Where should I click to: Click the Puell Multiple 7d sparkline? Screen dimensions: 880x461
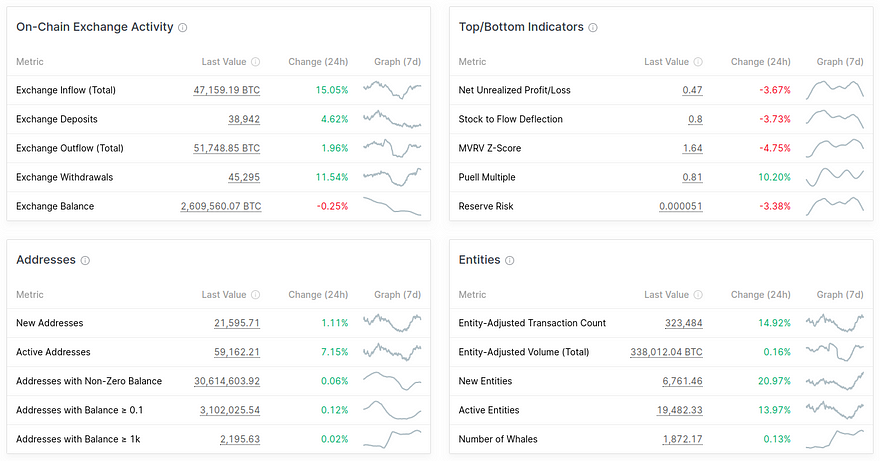835,177
